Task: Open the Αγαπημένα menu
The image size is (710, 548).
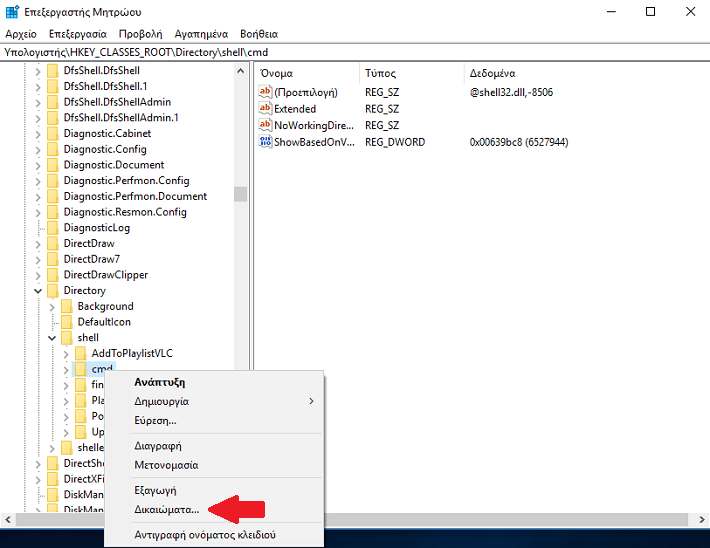Action: click(x=201, y=34)
